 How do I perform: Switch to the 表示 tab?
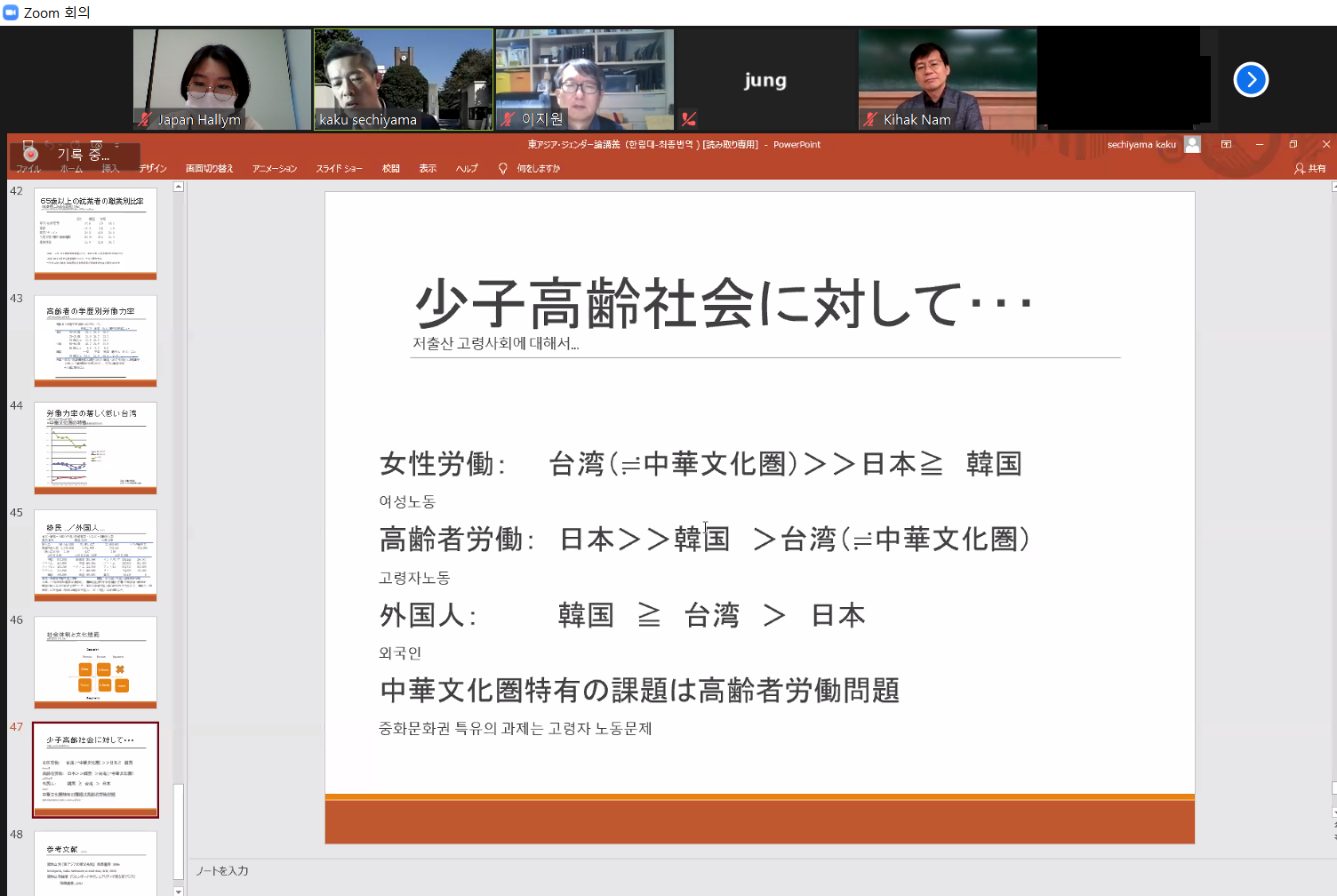click(x=427, y=168)
